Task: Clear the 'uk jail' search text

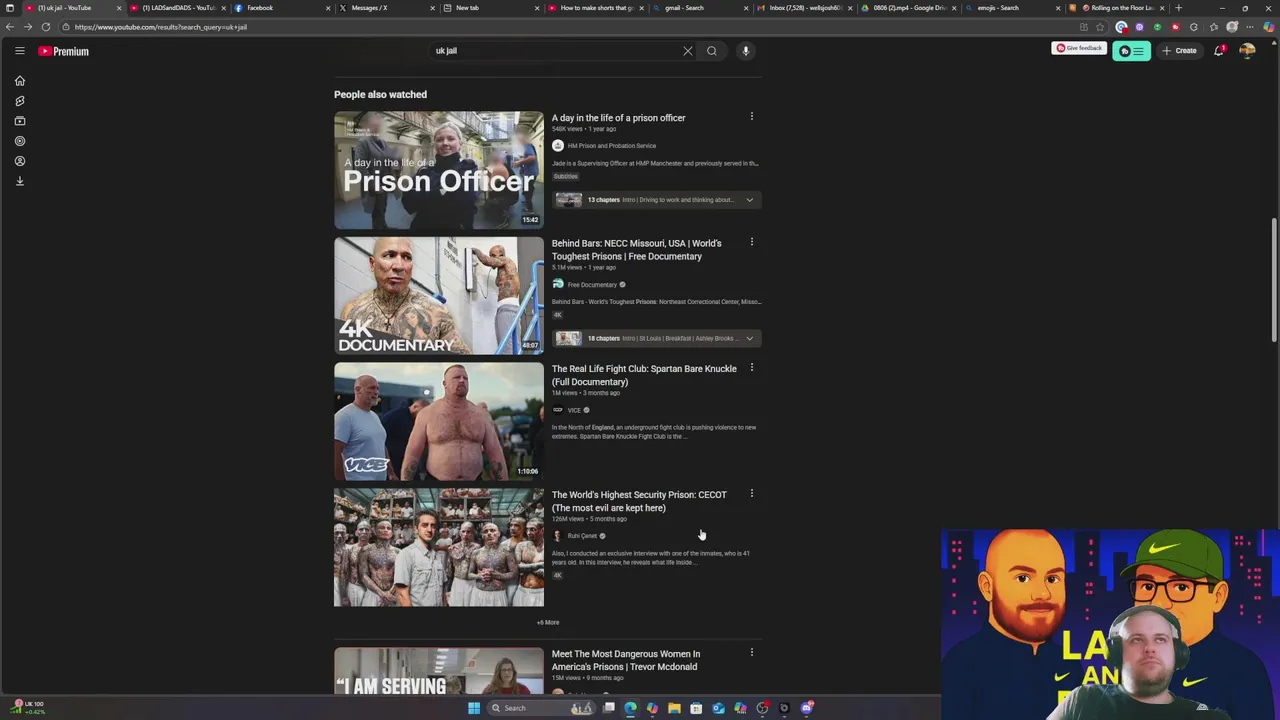Action: pyautogui.click(x=688, y=51)
